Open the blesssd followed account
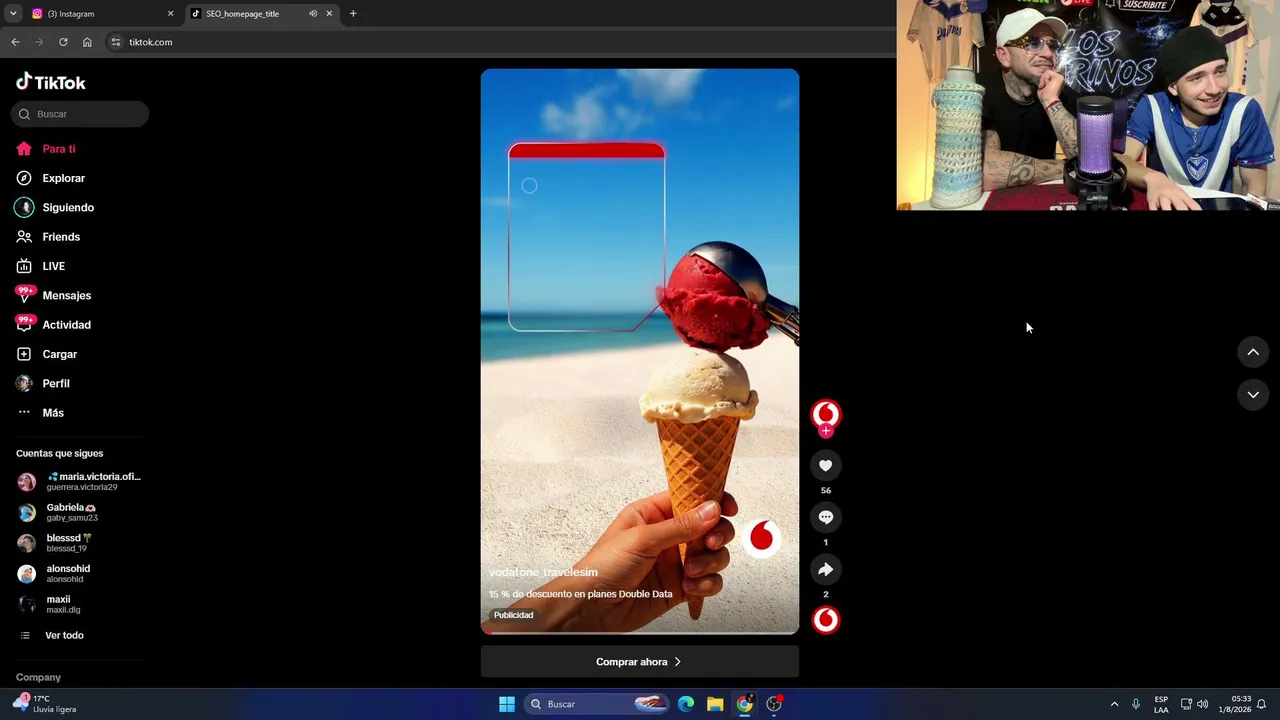Screen dimensions: 1280x720 (80, 543)
